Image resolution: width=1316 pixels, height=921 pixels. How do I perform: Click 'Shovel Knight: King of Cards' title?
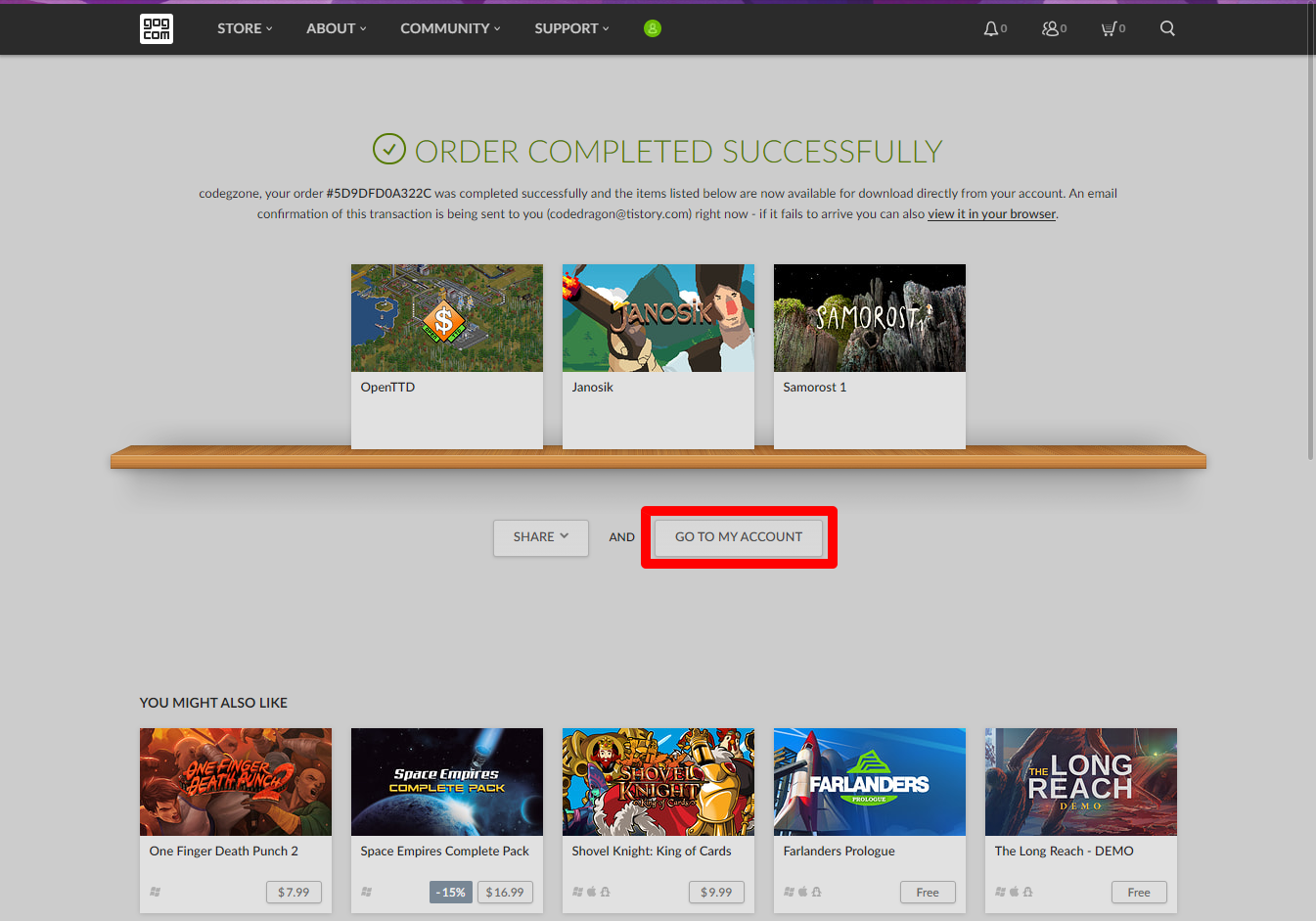click(652, 851)
